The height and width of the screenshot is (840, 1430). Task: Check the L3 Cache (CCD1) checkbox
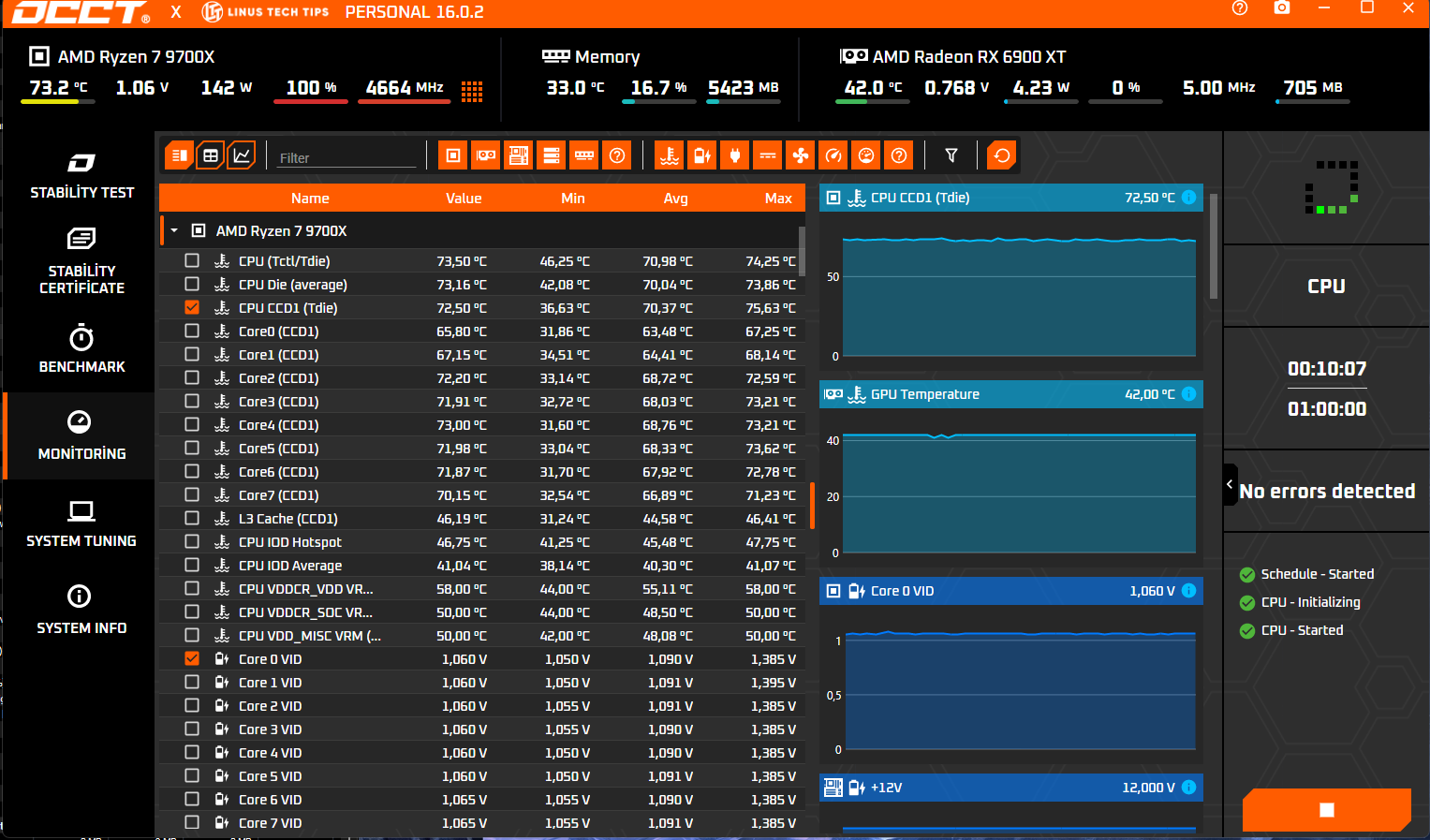point(192,518)
